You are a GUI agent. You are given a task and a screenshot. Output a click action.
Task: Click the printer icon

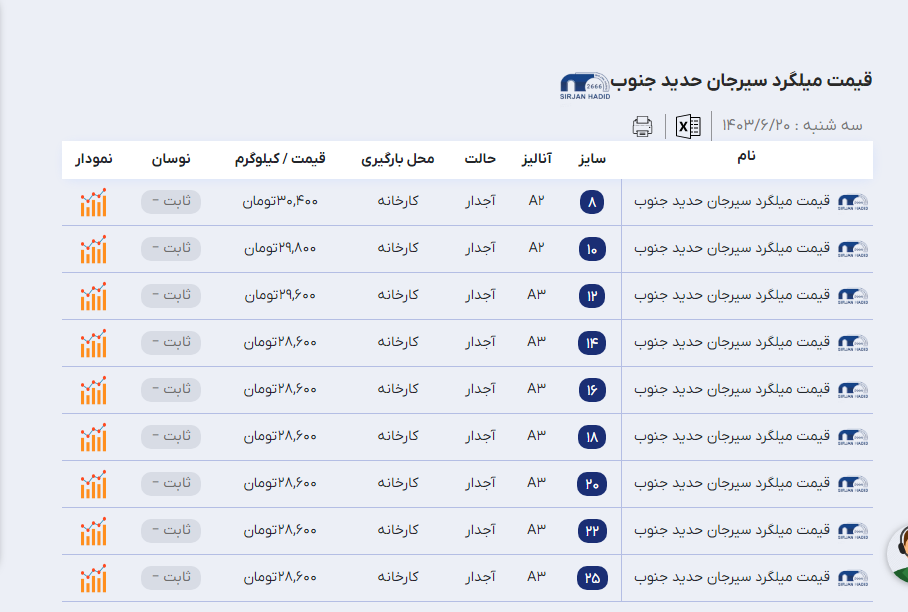tap(642, 126)
